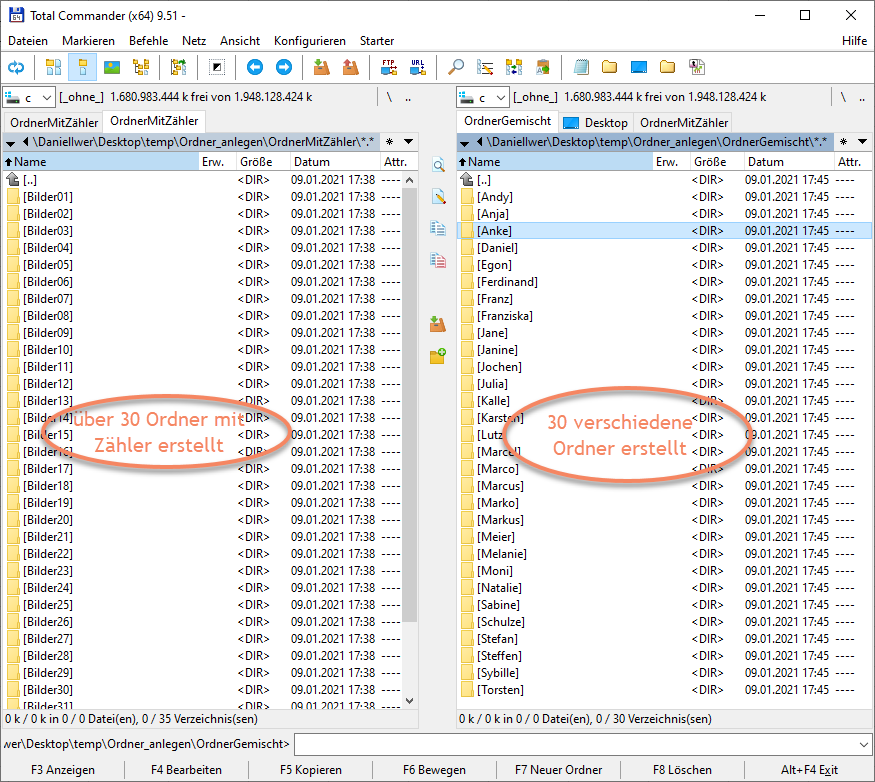Open the multi-rename tool icon
The height and width of the screenshot is (782, 875).
(x=485, y=68)
